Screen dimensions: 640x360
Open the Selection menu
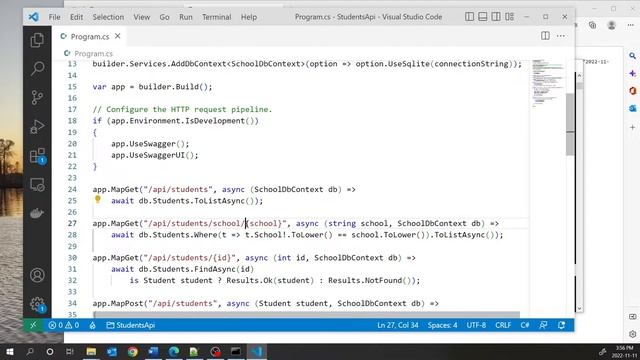point(108,17)
